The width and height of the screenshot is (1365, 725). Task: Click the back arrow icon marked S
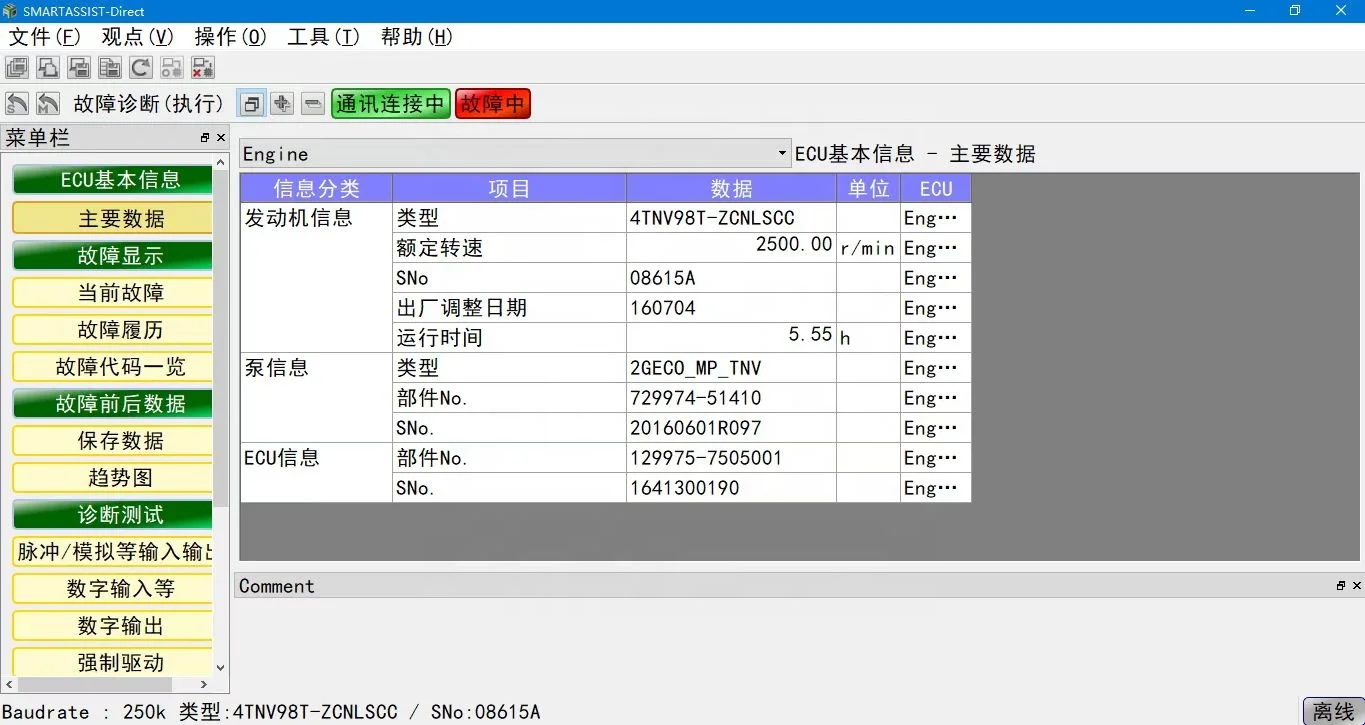[x=17, y=104]
